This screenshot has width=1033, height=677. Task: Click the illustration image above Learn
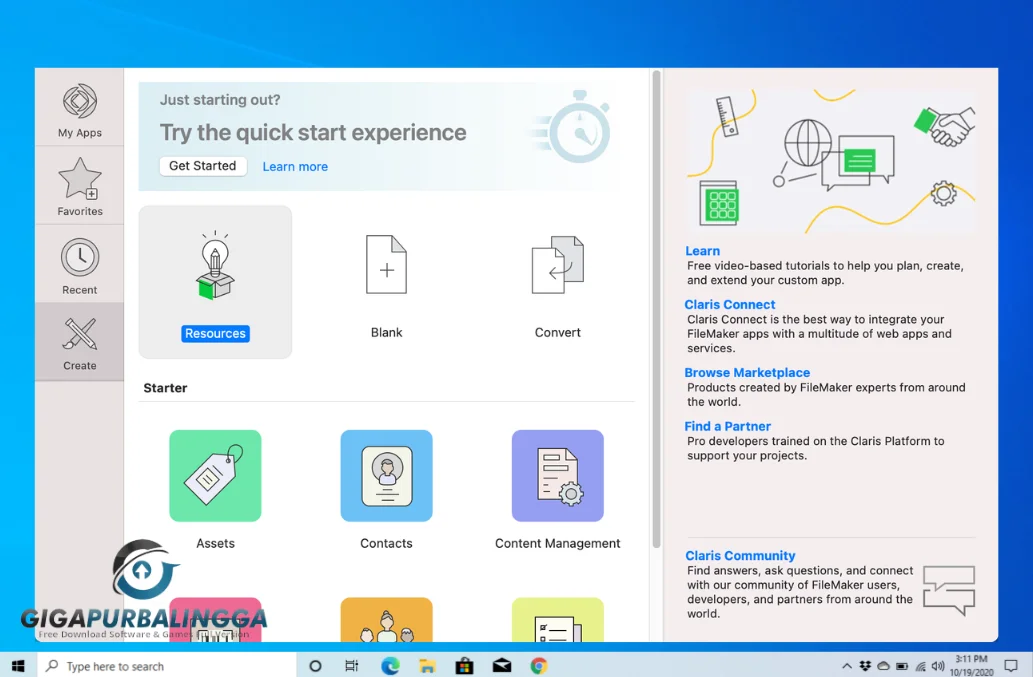click(831, 160)
